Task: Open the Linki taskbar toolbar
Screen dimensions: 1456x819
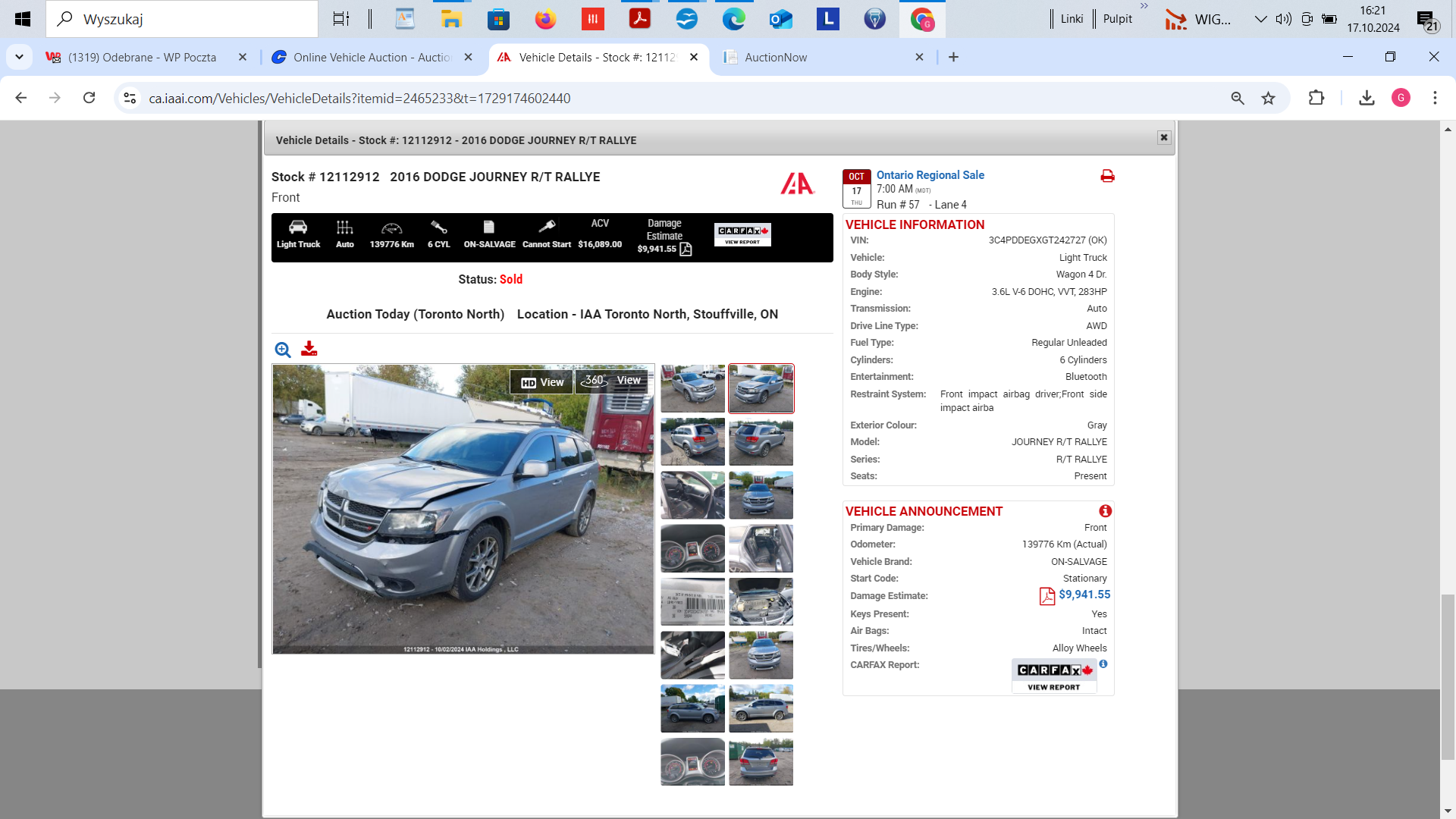Action: coord(1072,19)
